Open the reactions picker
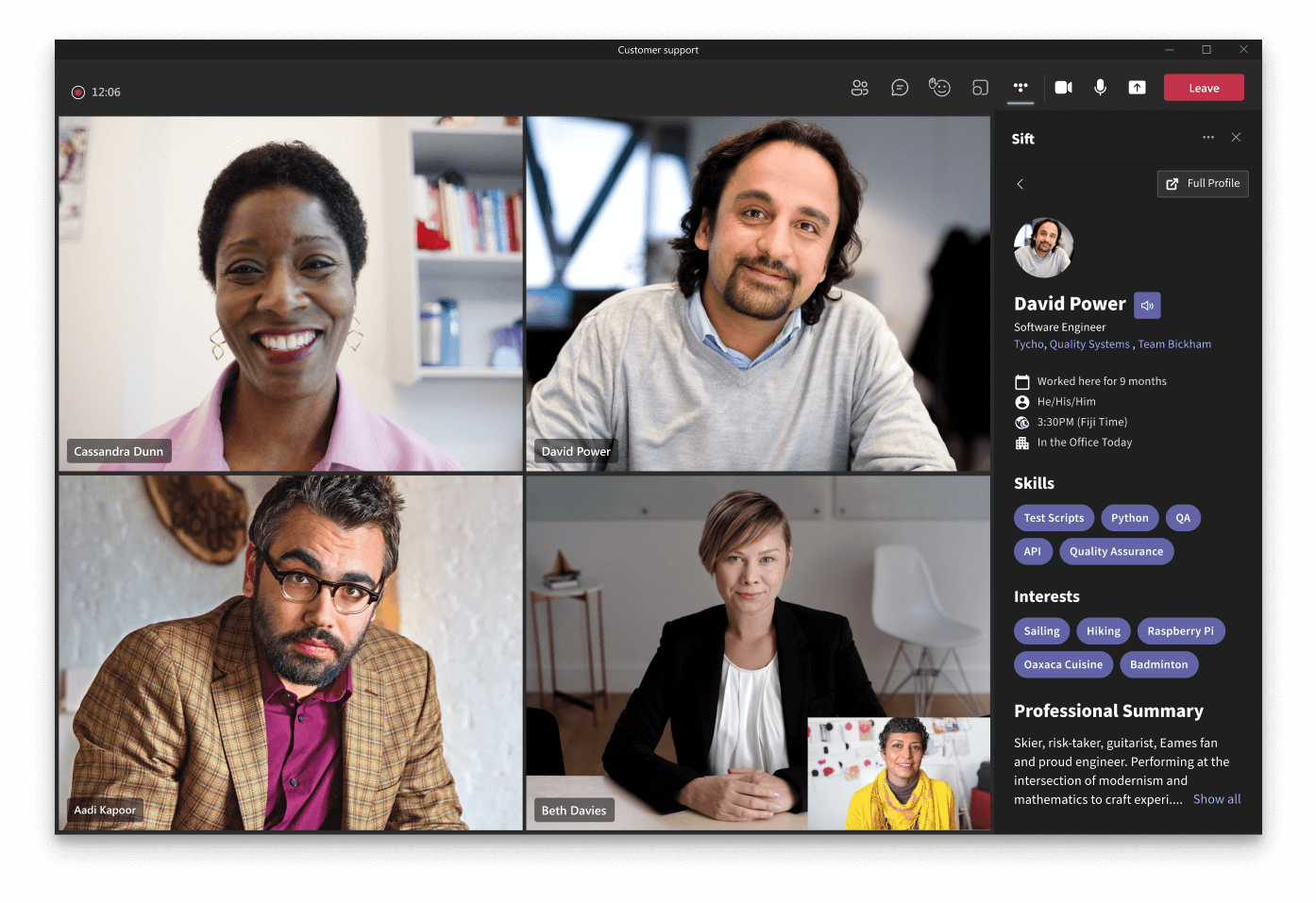 tap(939, 87)
